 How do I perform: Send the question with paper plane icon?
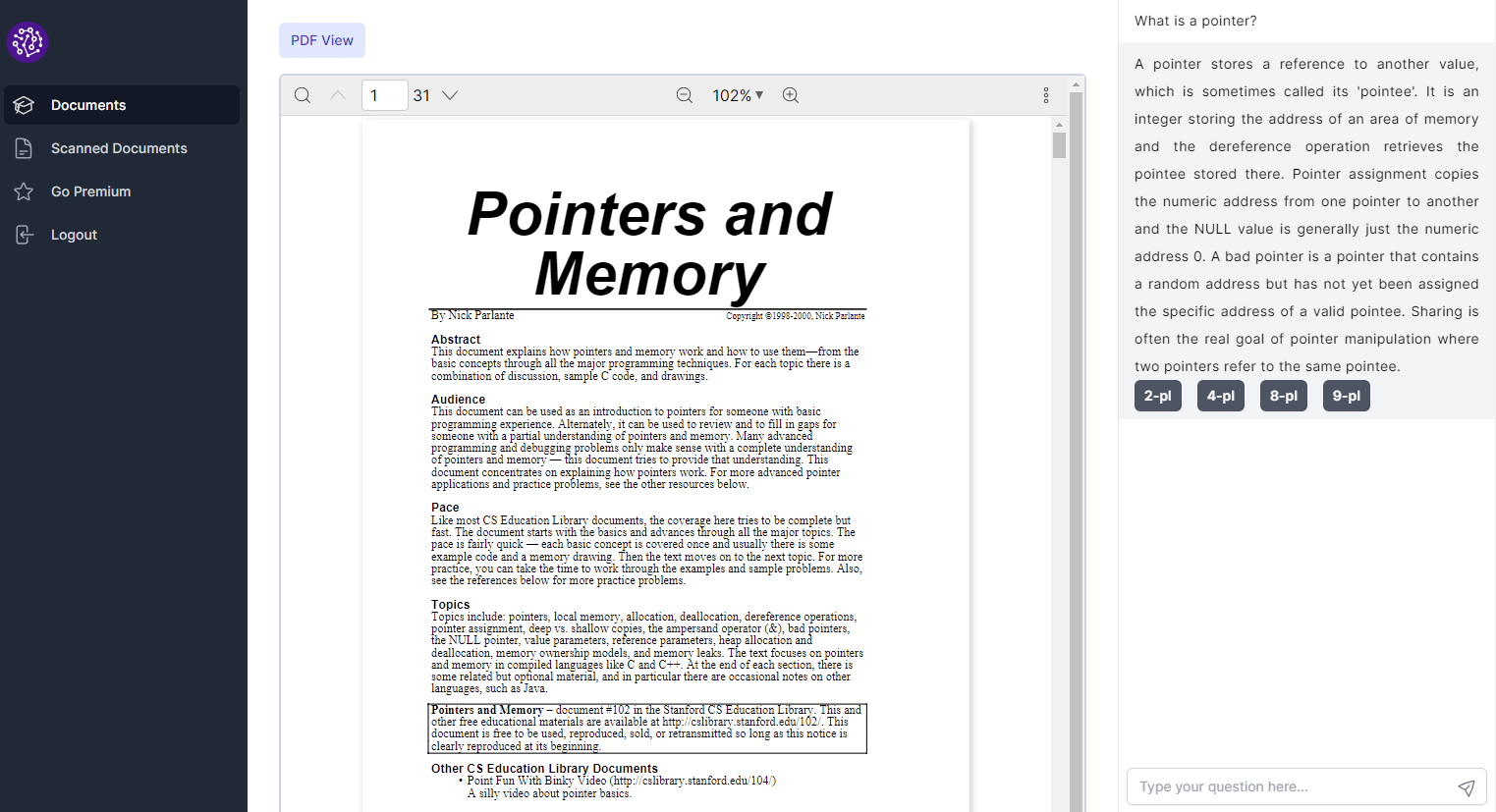(1466, 787)
